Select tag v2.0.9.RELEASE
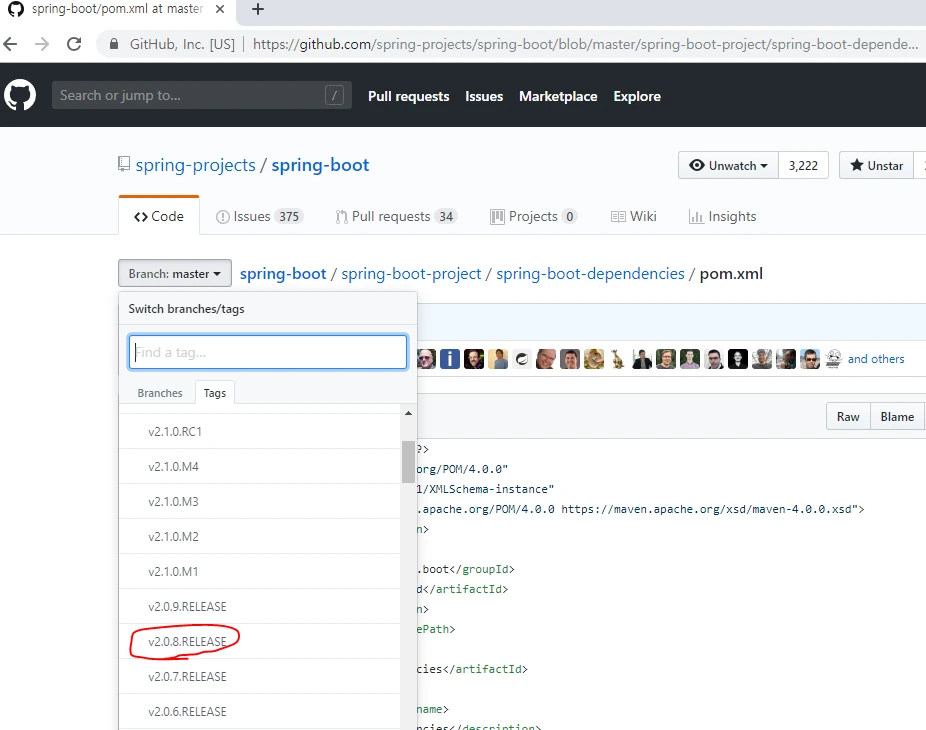The width and height of the screenshot is (926, 730). tap(260, 607)
